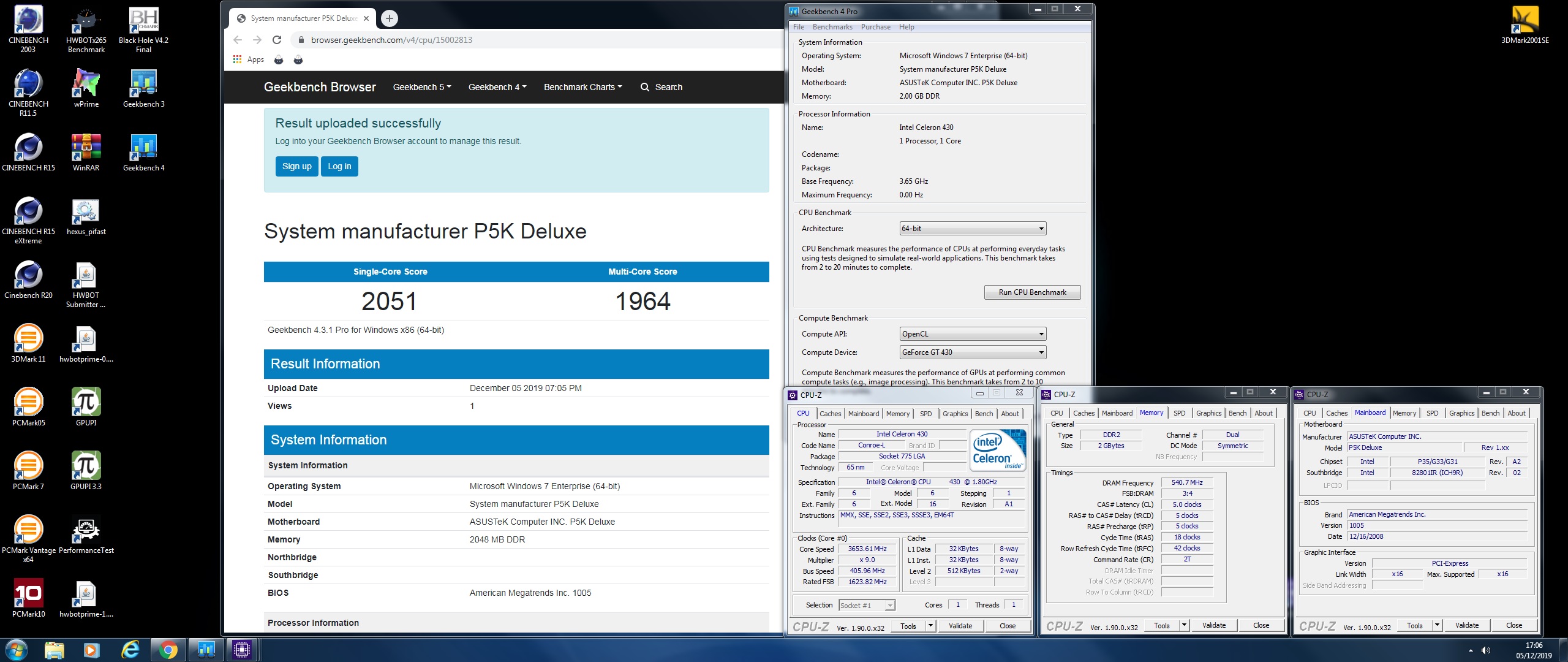
Task: Launch PerformanceTest desktop icon
Action: pos(86,535)
